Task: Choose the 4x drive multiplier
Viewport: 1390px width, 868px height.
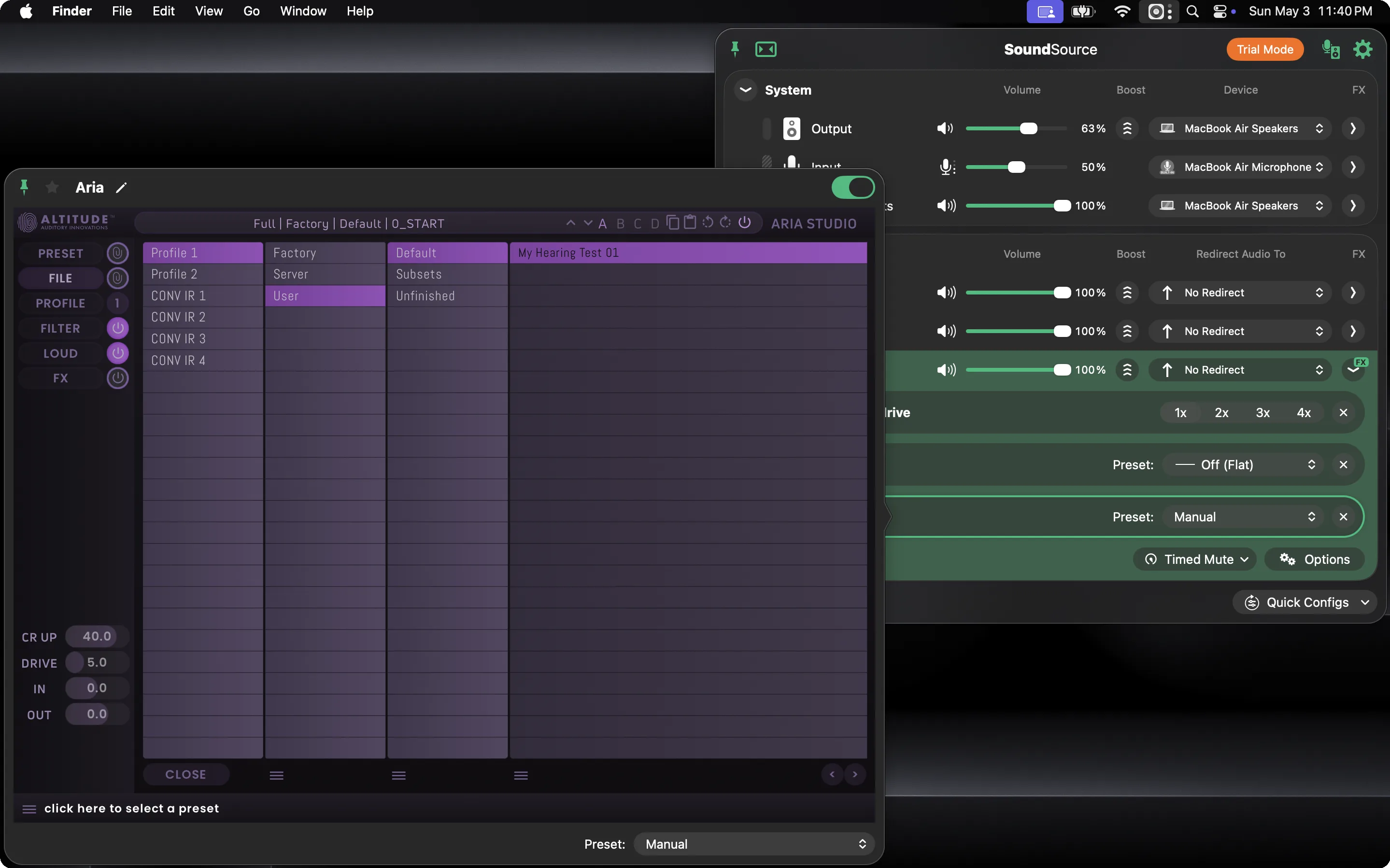Action: (x=1304, y=413)
